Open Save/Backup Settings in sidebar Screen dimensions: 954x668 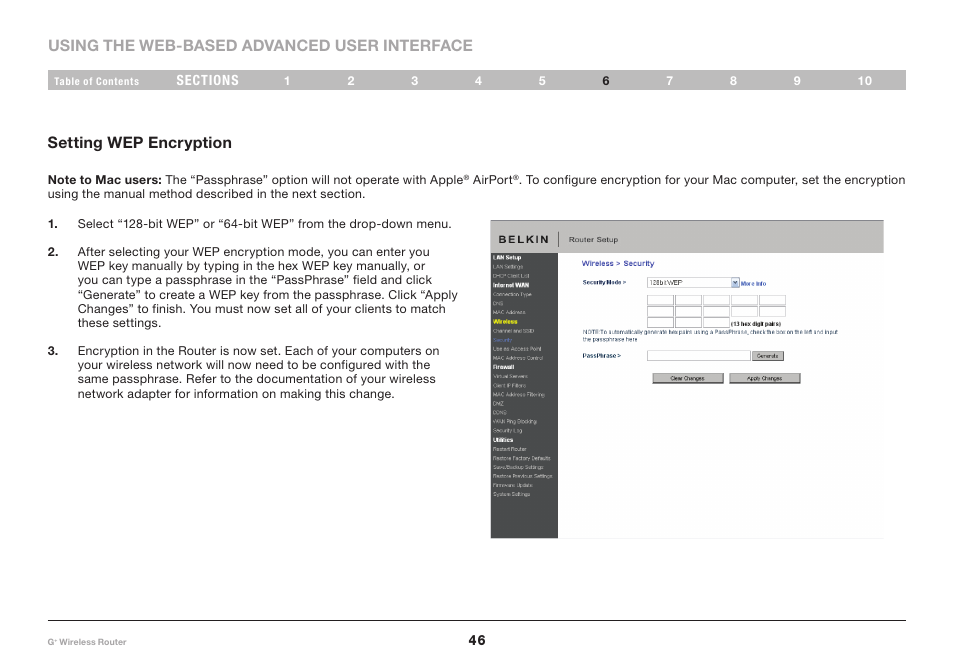click(x=518, y=467)
